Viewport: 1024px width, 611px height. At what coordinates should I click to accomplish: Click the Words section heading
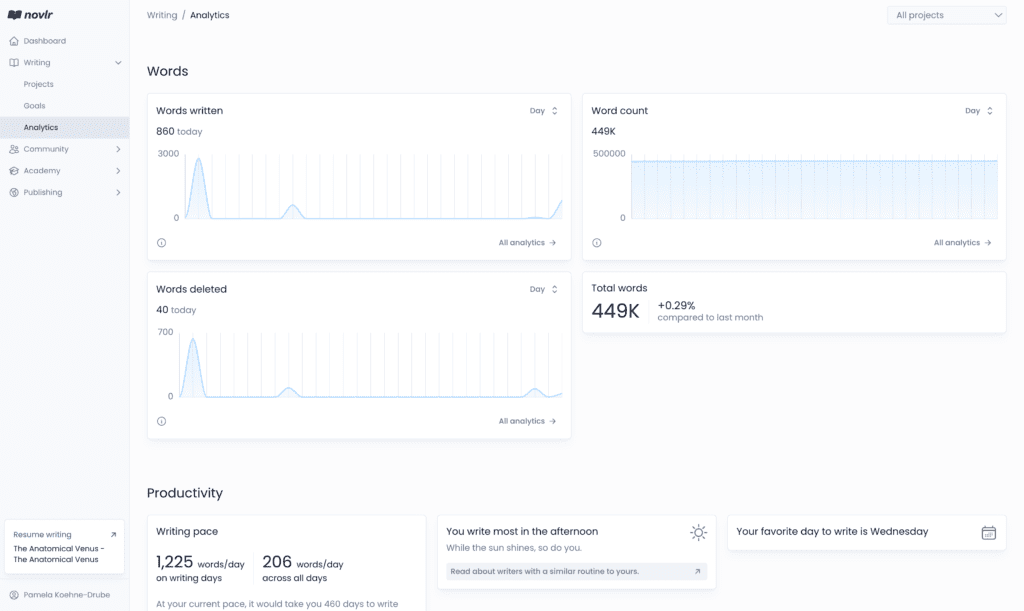pyautogui.click(x=167, y=71)
